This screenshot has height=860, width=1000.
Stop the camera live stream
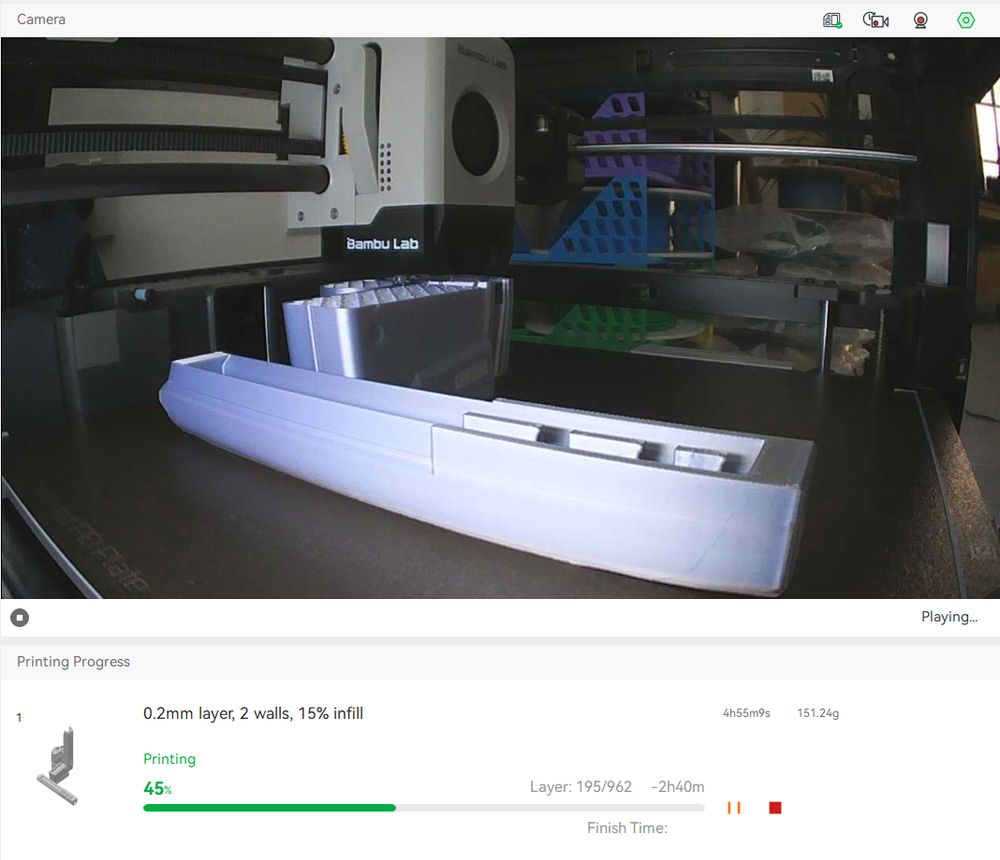click(20, 618)
